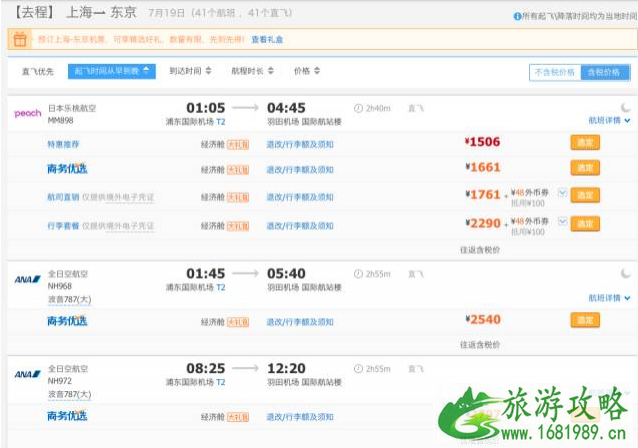Select the ¥2290 fare
The image size is (638, 448).
coord(585,223)
